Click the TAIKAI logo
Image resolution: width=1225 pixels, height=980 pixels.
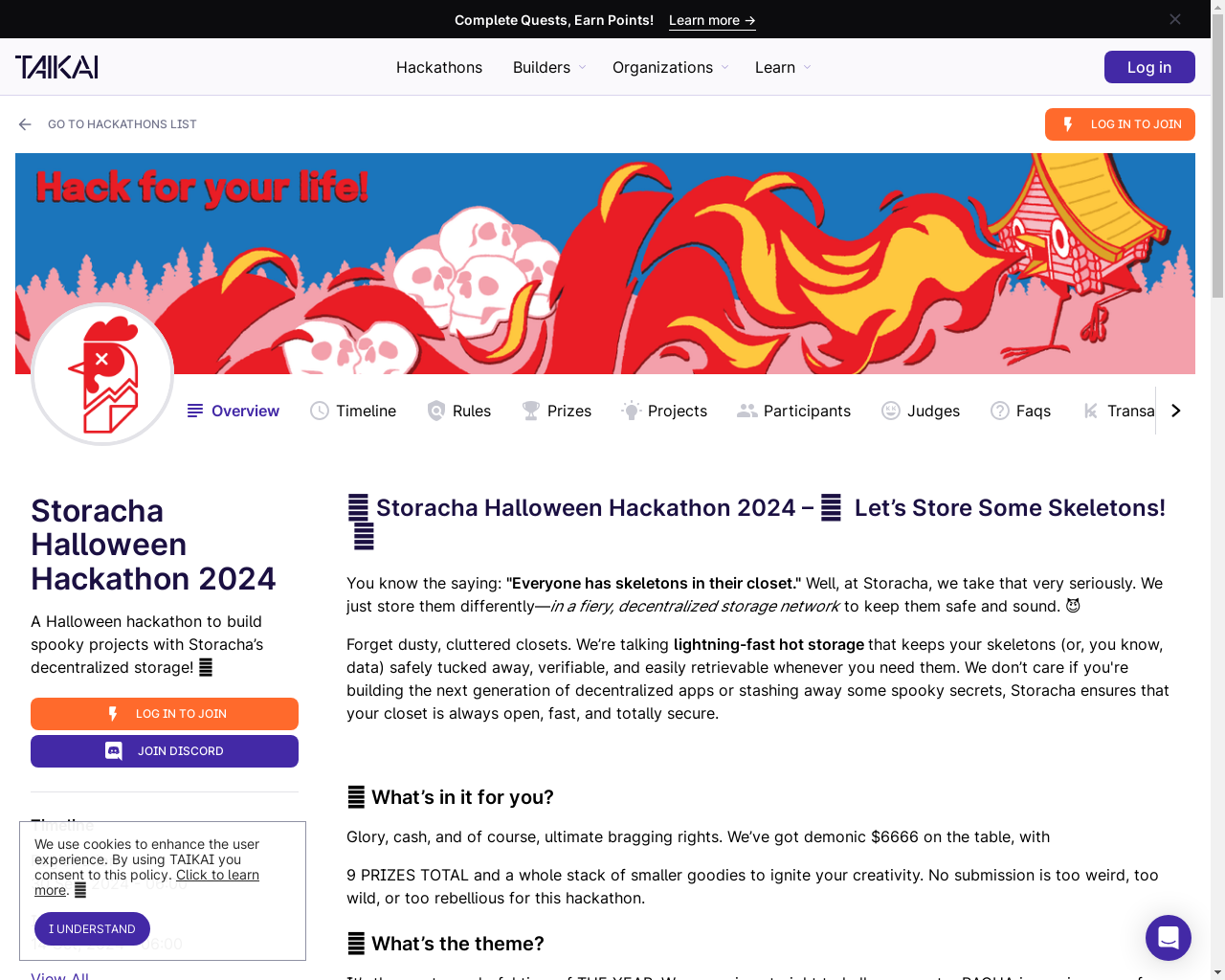click(56, 67)
